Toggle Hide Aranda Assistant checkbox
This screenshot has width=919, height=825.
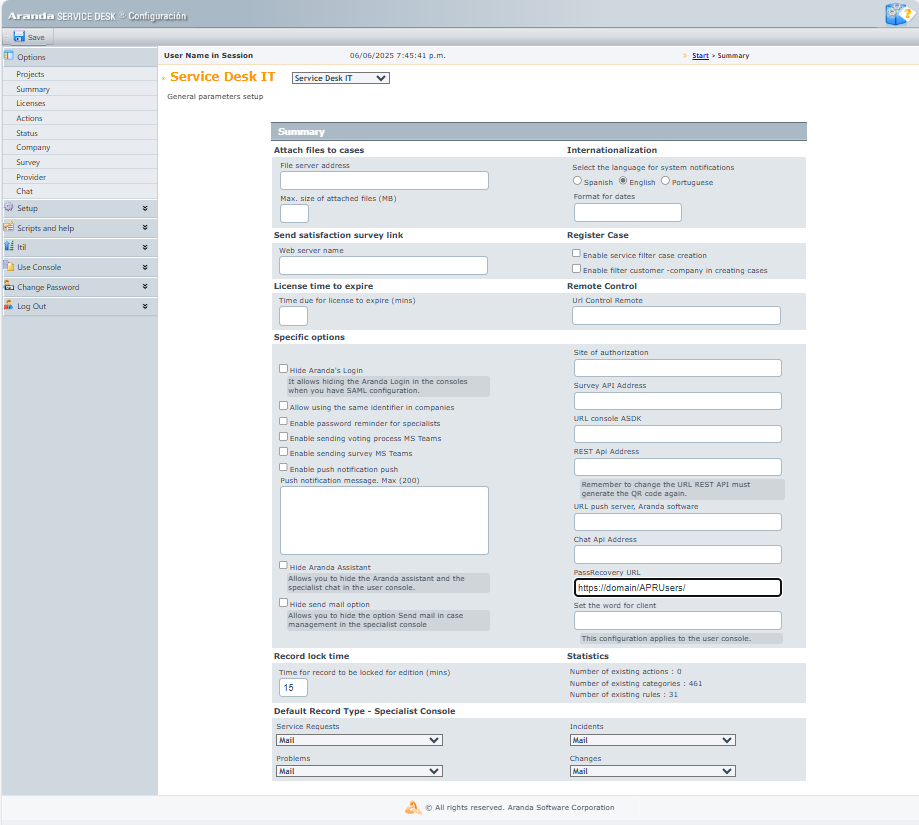[284, 566]
